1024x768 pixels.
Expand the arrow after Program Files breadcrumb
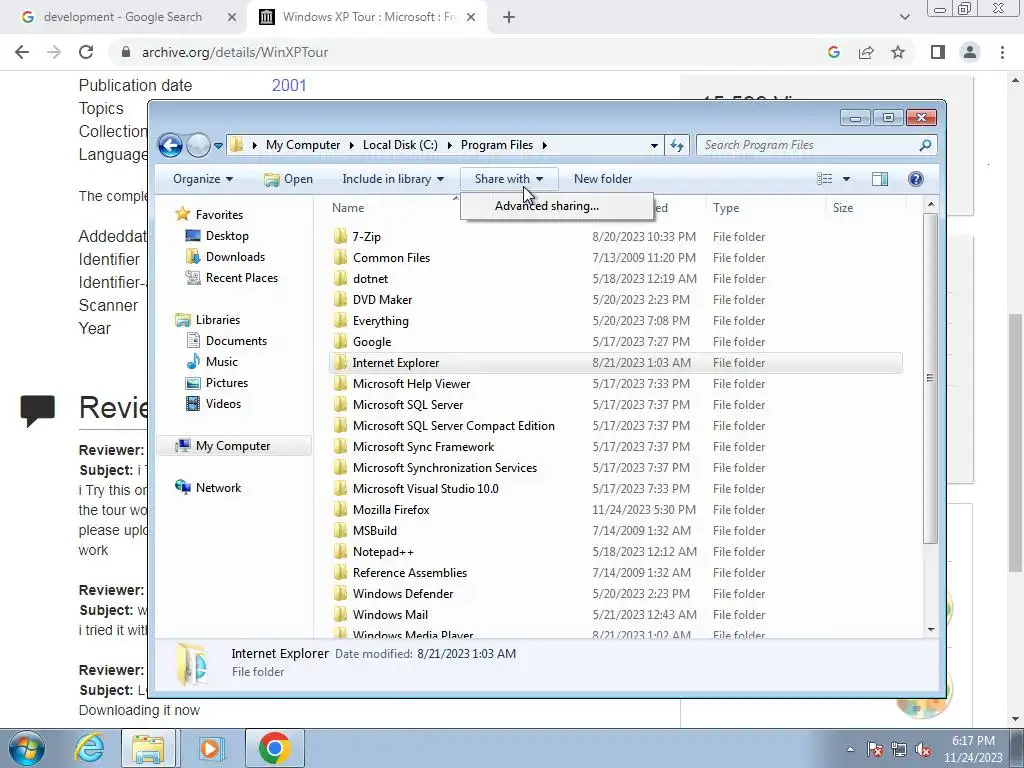(544, 145)
